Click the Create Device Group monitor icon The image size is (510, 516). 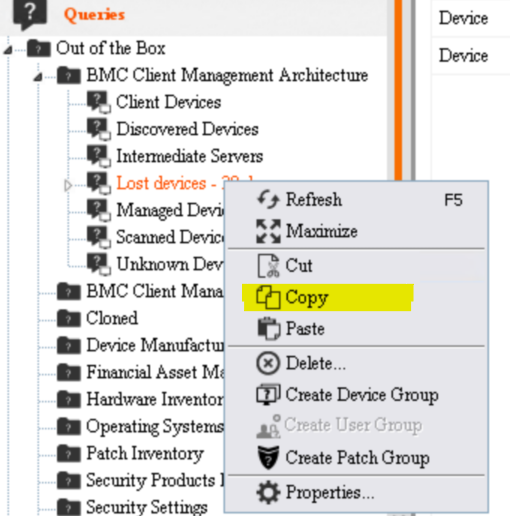(268, 394)
